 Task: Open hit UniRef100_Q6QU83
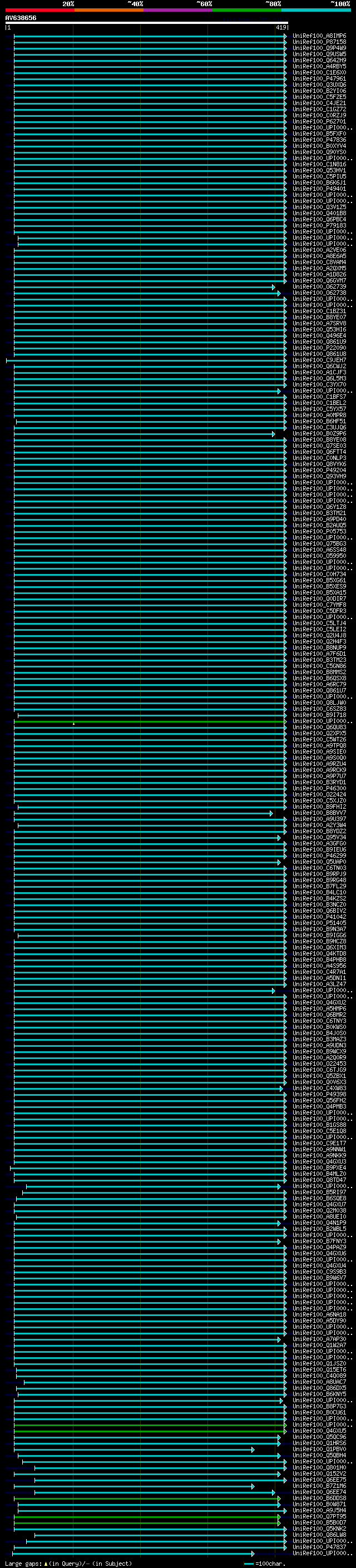319,728
